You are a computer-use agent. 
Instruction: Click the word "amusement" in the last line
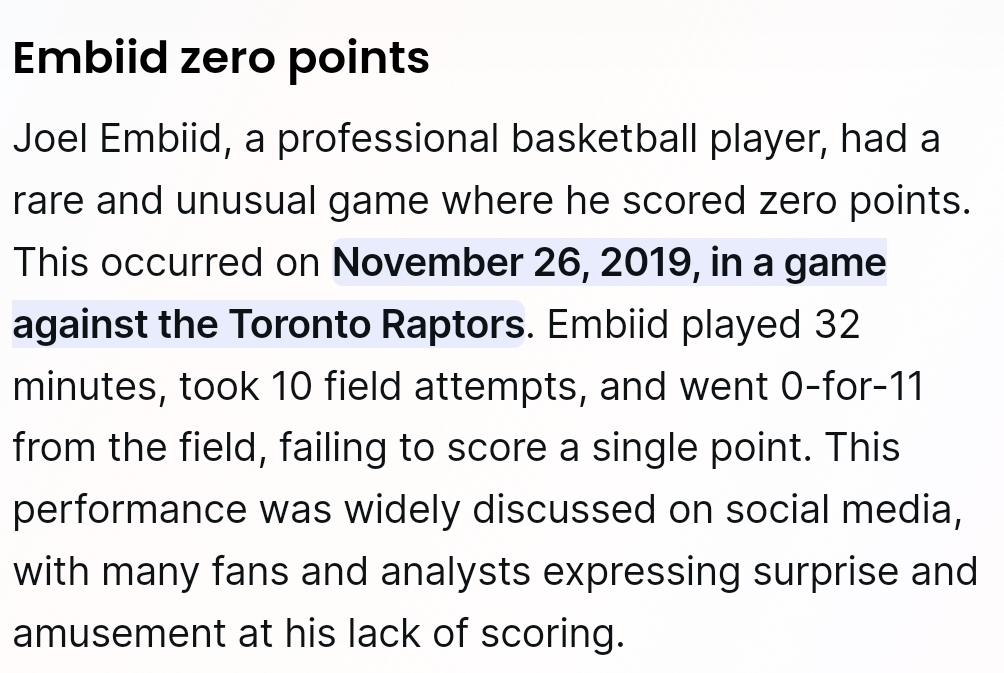pyautogui.click(x=119, y=634)
